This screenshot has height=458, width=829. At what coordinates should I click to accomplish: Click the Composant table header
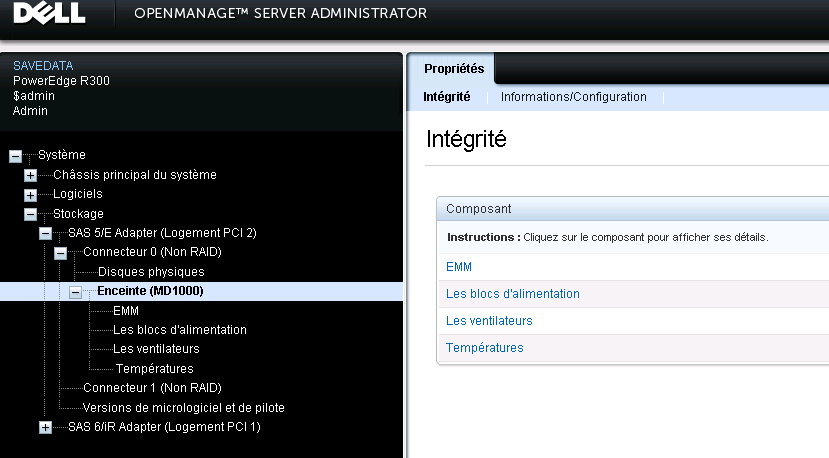tap(478, 209)
